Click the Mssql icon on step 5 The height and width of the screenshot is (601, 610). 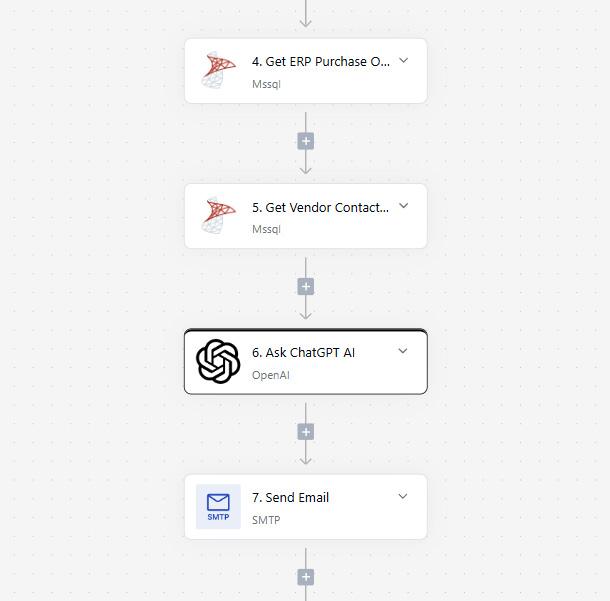click(218, 216)
